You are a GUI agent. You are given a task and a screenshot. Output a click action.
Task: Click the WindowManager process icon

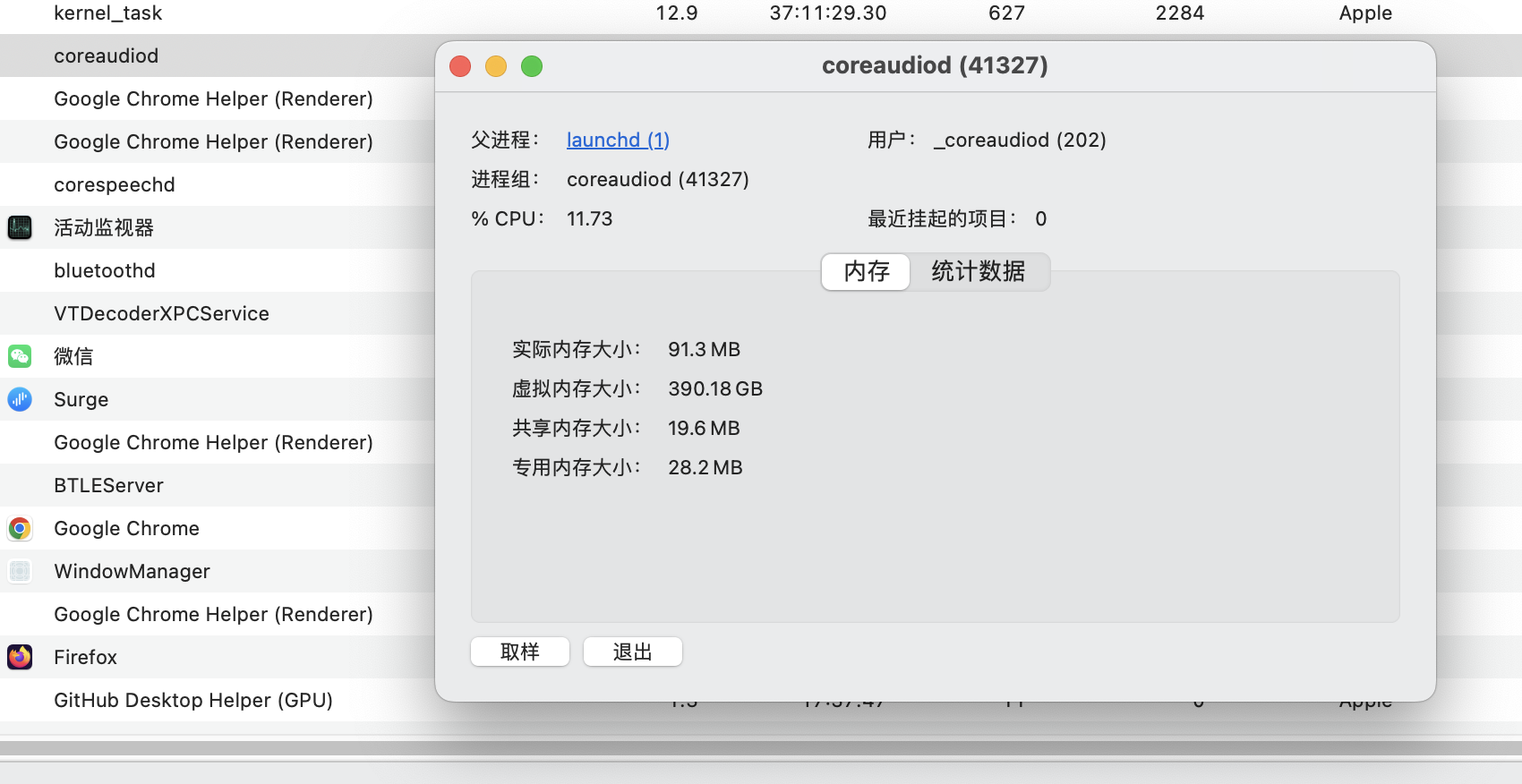(x=20, y=571)
